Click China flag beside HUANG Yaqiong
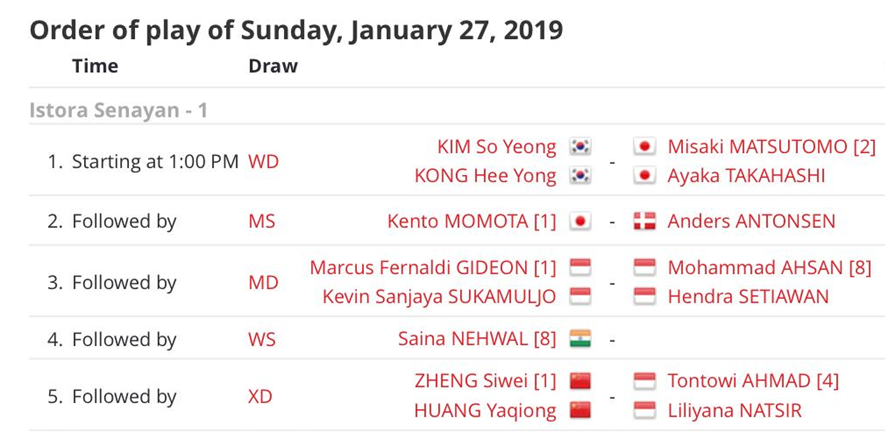Image resolution: width=885 pixels, height=437 pixels. 580,410
